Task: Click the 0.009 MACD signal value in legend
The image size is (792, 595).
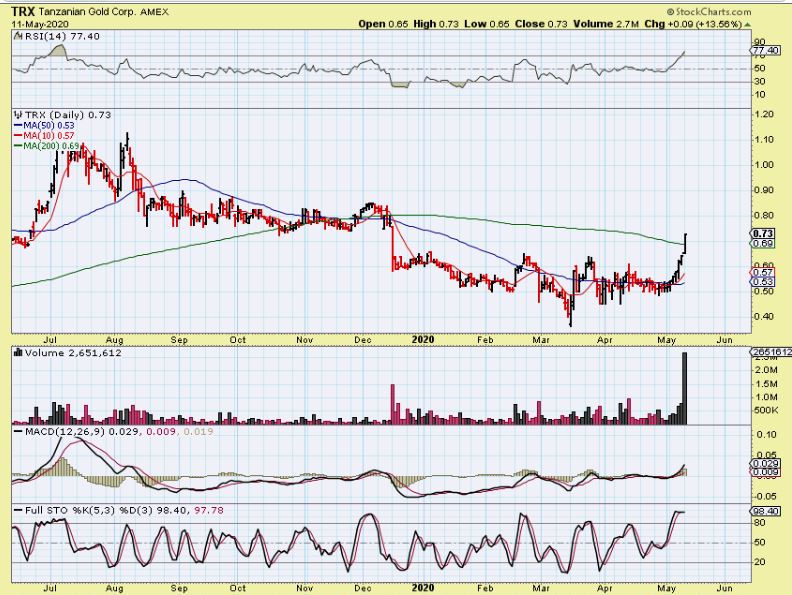Action: tap(161, 432)
